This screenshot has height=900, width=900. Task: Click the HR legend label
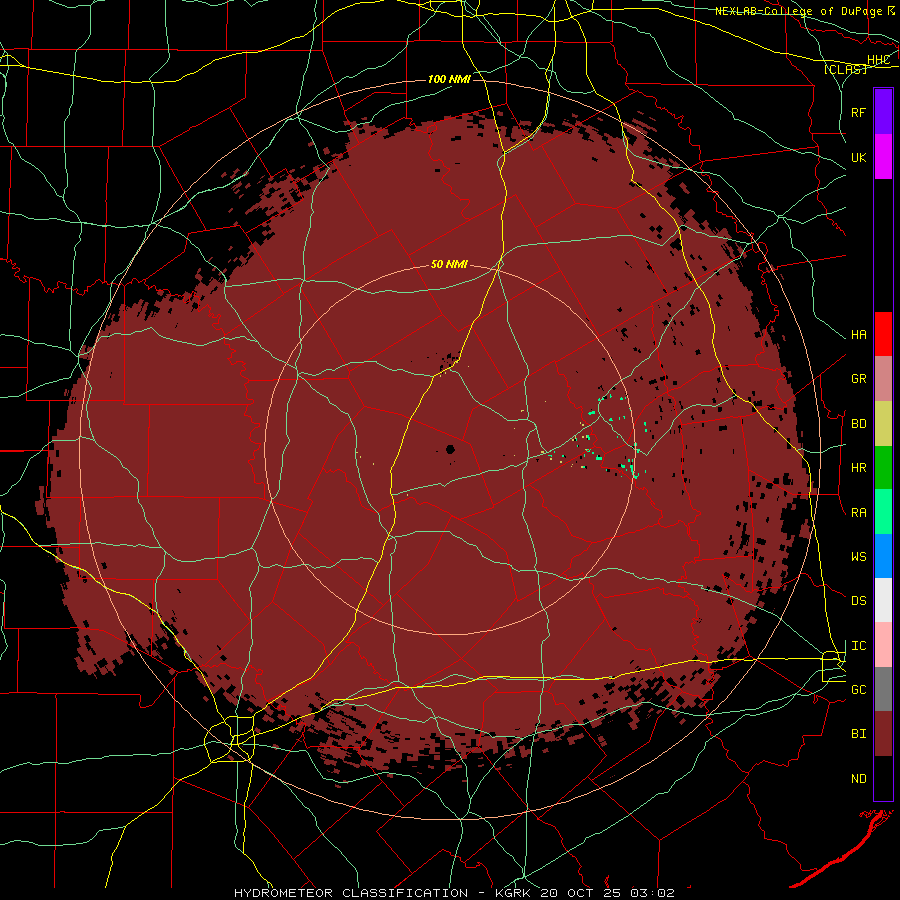(858, 468)
